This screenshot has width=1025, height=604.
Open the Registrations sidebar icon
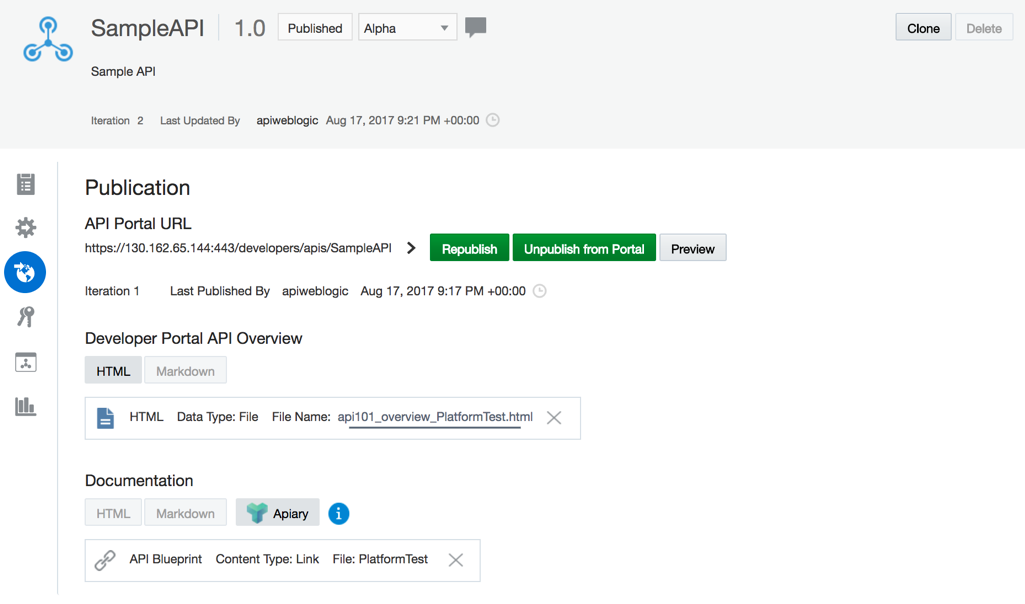coord(25,362)
